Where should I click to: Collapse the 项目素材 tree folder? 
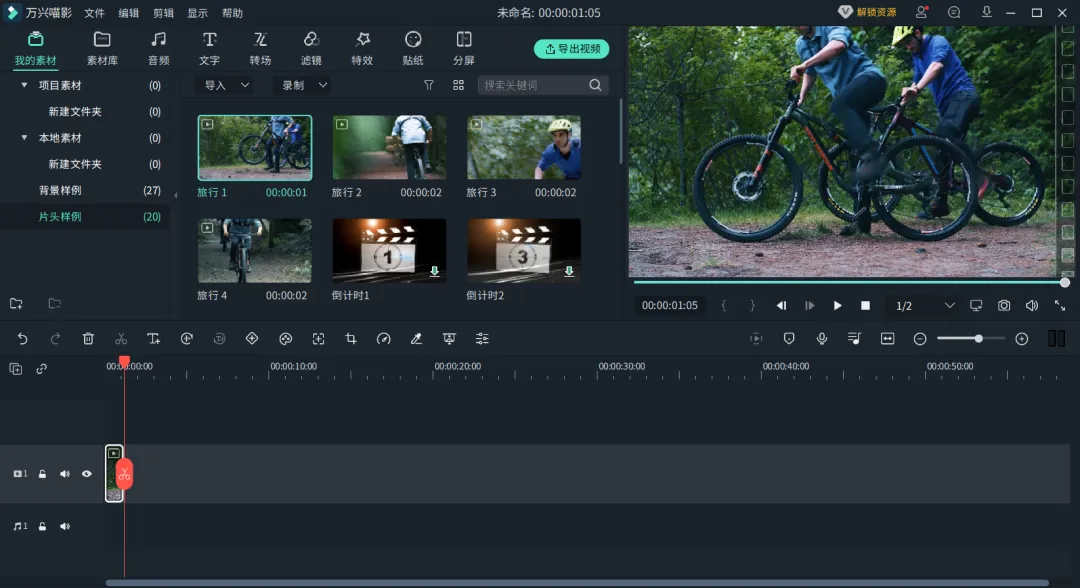24,86
